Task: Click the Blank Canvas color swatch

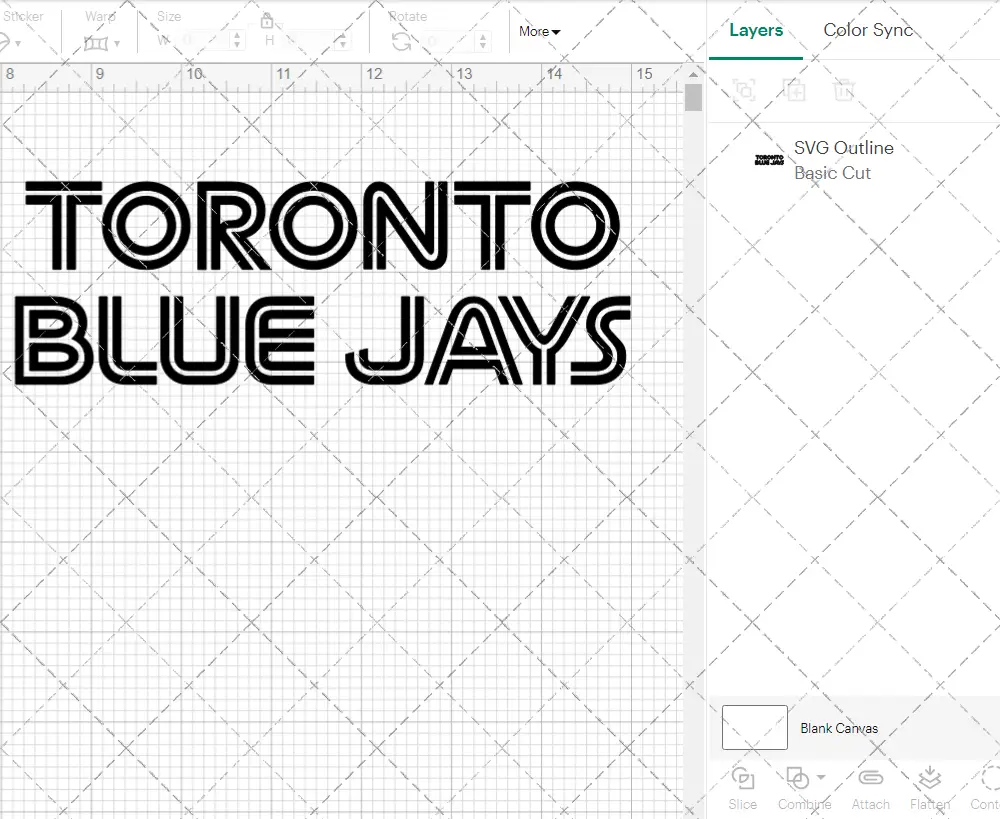Action: click(753, 728)
